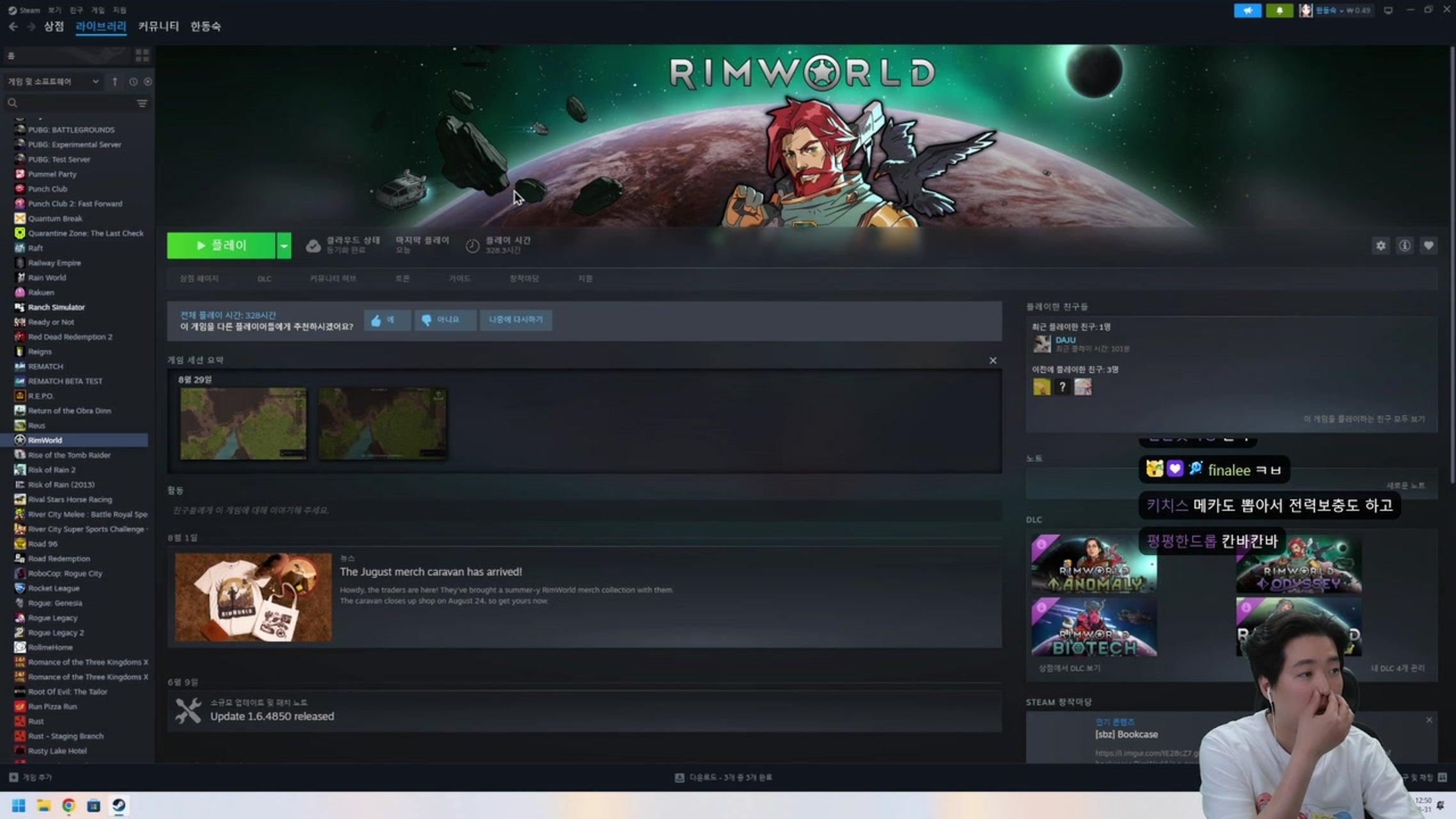Viewport: 1456px width, 819px height.
Task: Open 'Update 1.6.4850 released' patch note
Action: pos(272,717)
